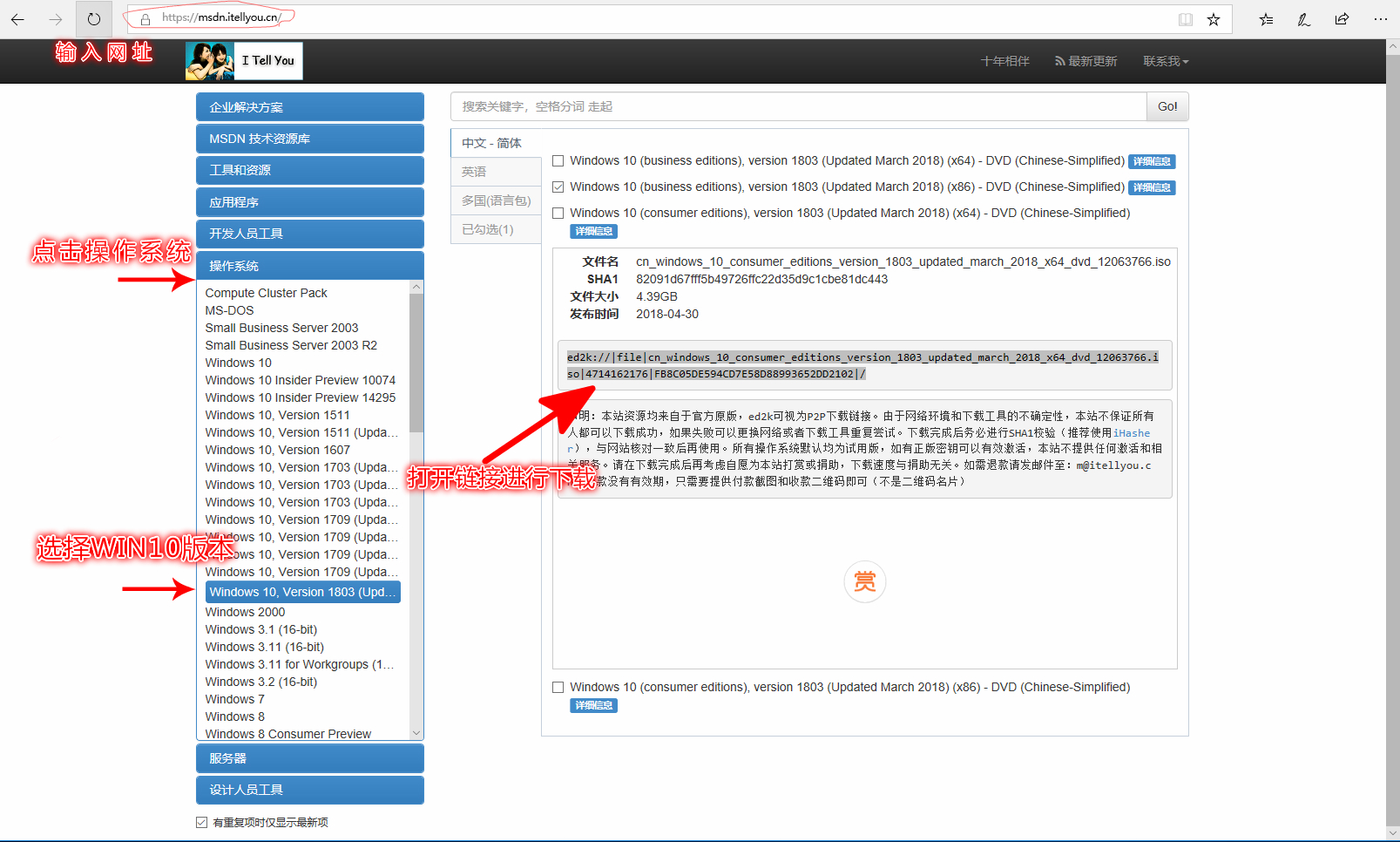Click the Share icon in the toolbar
This screenshot has width=1400, height=842.
[1342, 18]
